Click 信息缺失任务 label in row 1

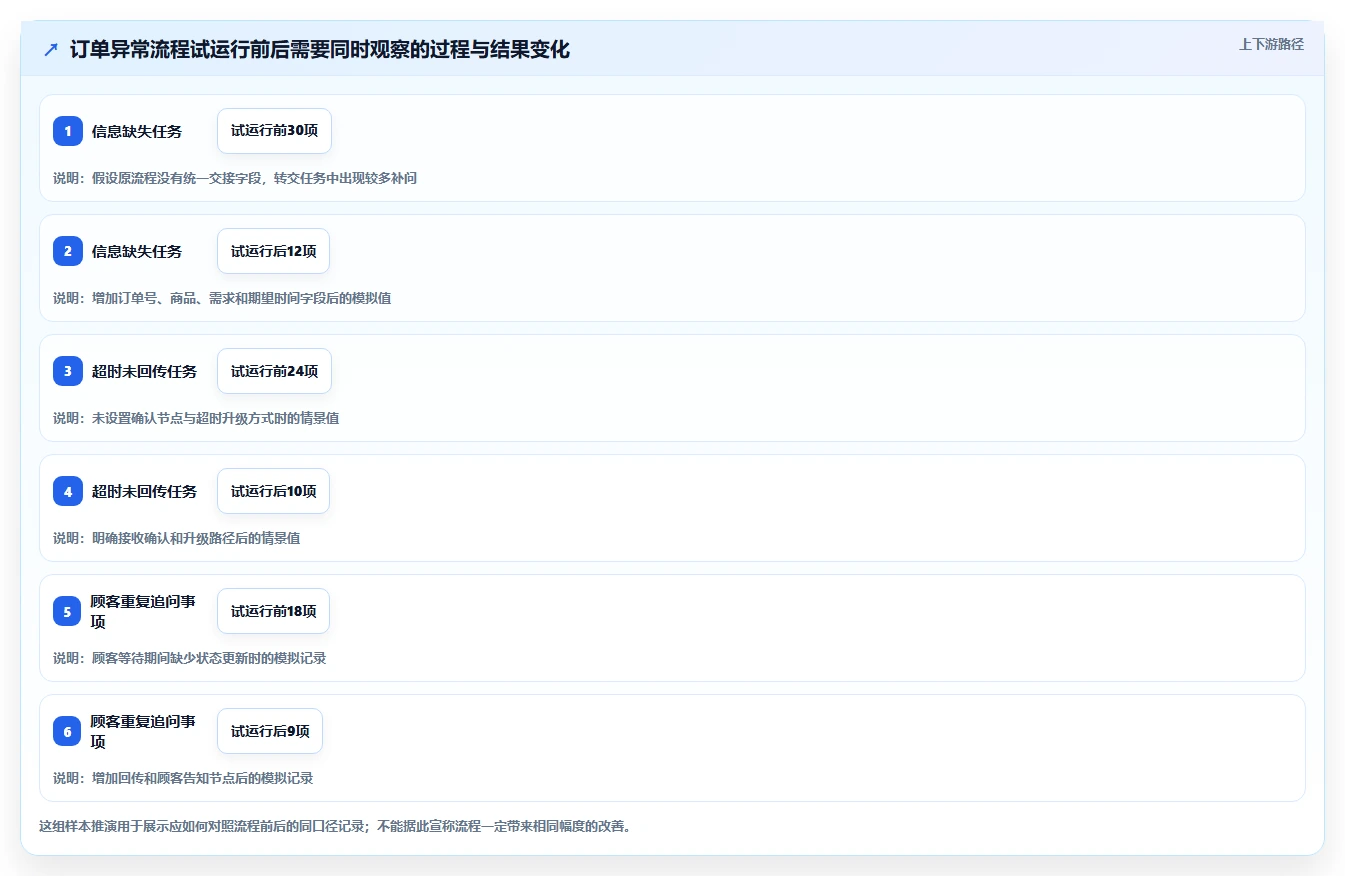(x=137, y=131)
